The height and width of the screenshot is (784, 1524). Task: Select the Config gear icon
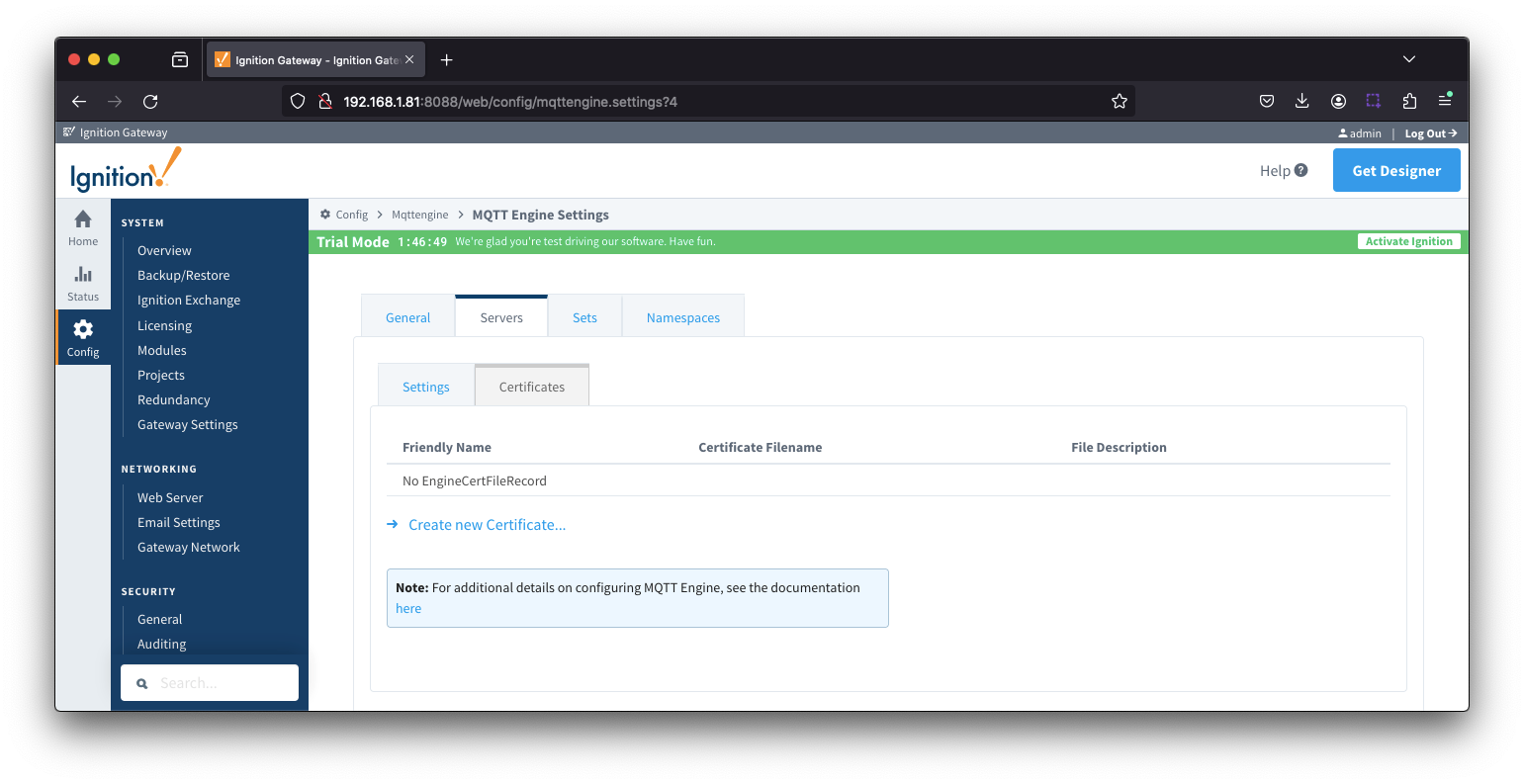[83, 329]
